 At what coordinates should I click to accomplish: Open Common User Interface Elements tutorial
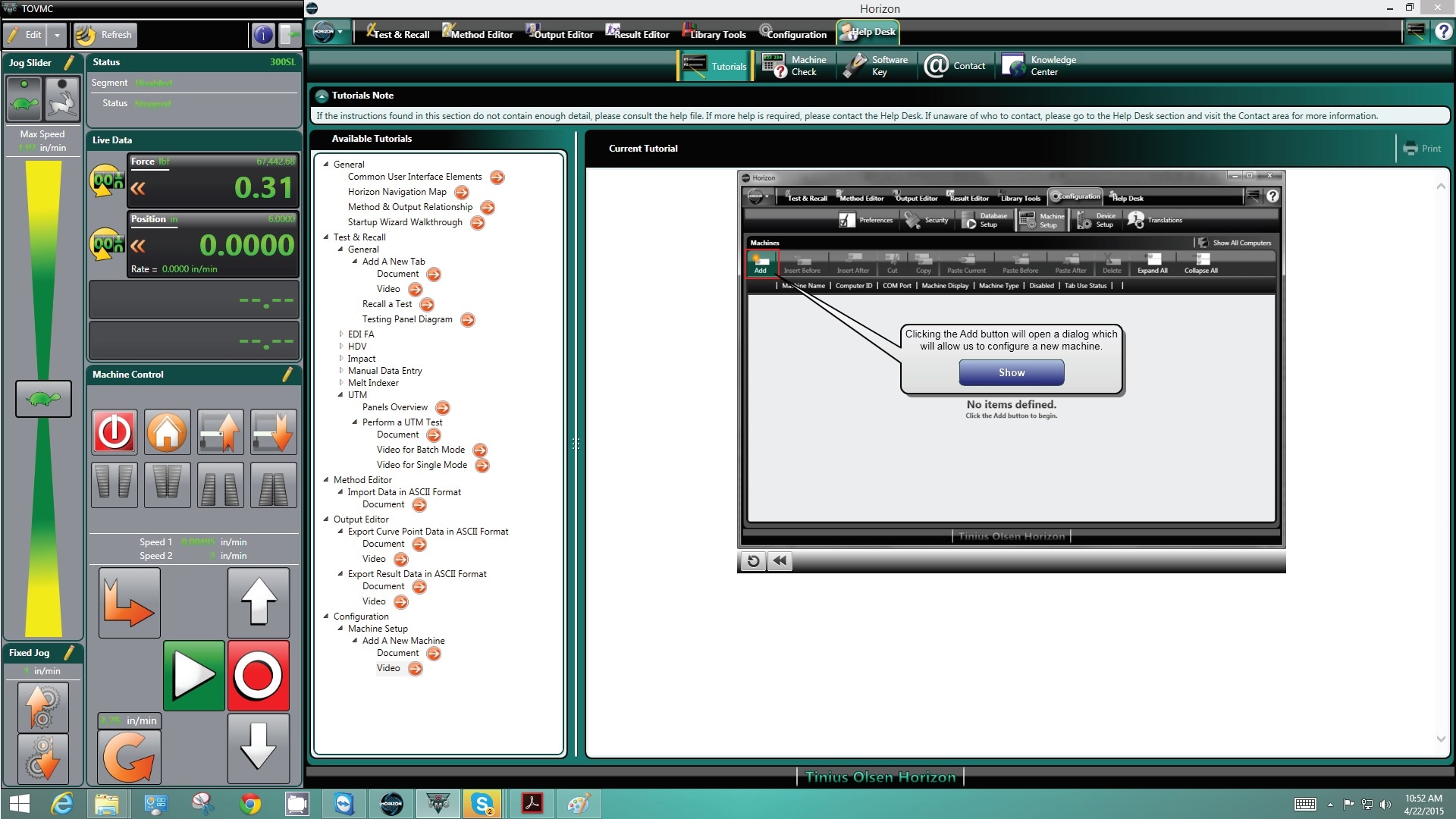pyautogui.click(x=497, y=177)
